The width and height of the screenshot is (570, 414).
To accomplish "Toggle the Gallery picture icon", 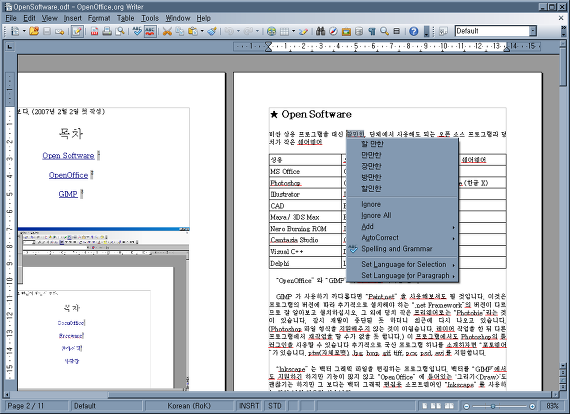I will [346, 32].
